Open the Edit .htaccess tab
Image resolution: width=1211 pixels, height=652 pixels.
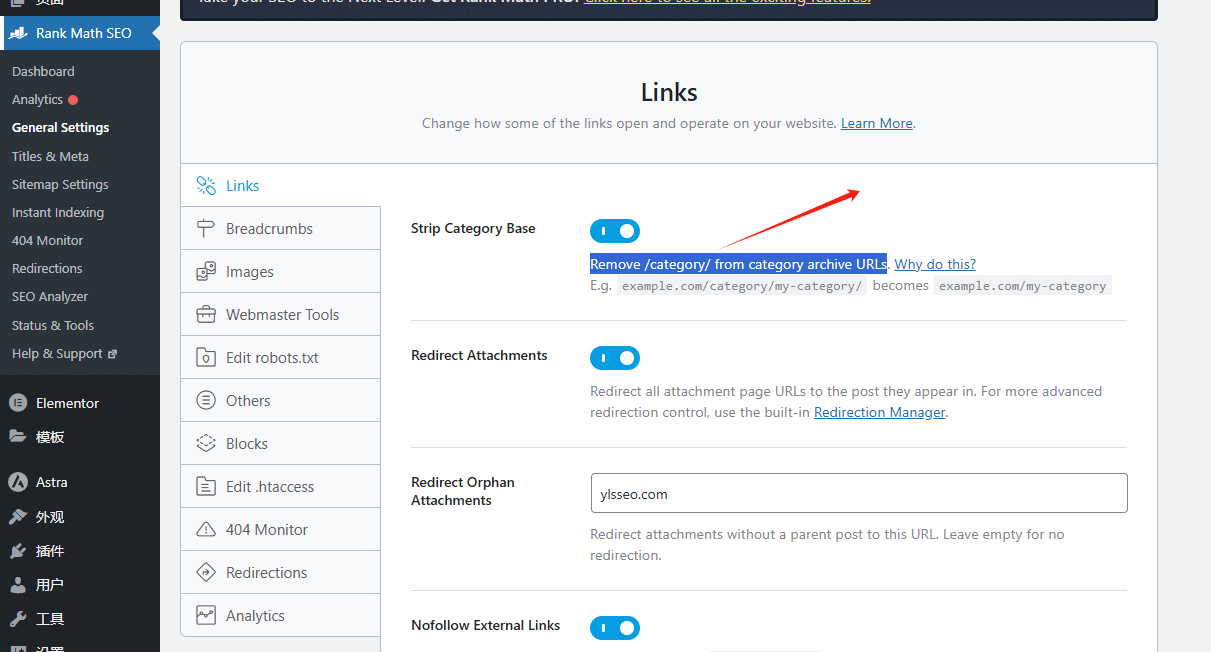tap(281, 486)
